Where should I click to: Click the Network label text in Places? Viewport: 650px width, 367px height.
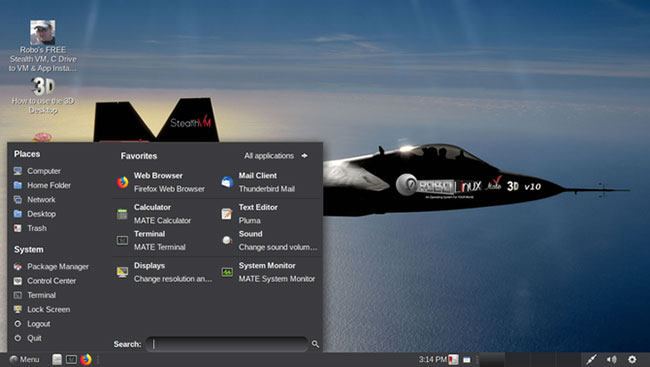coord(41,199)
